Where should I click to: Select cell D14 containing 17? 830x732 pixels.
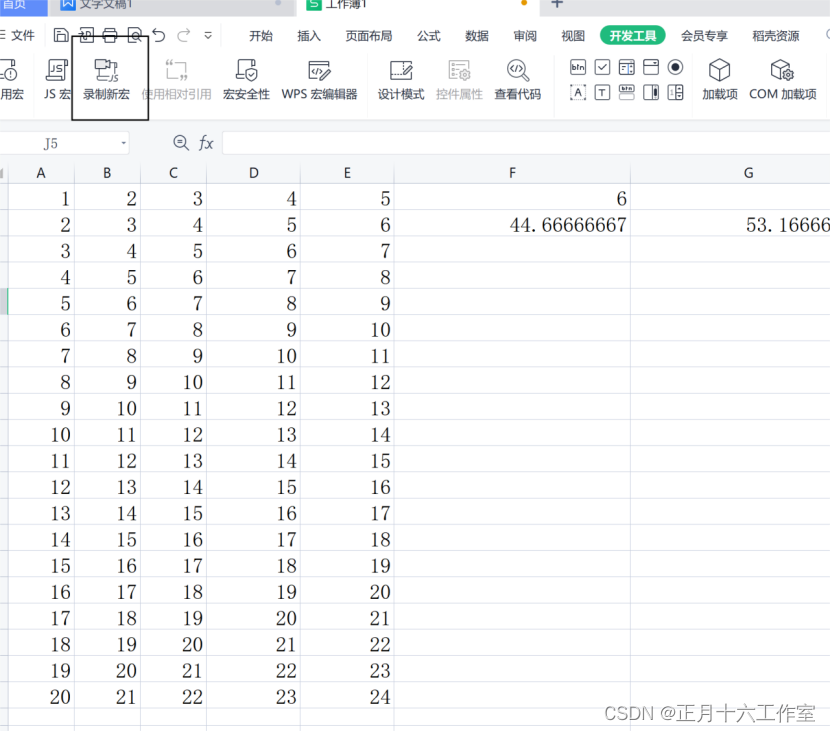pyautogui.click(x=254, y=539)
